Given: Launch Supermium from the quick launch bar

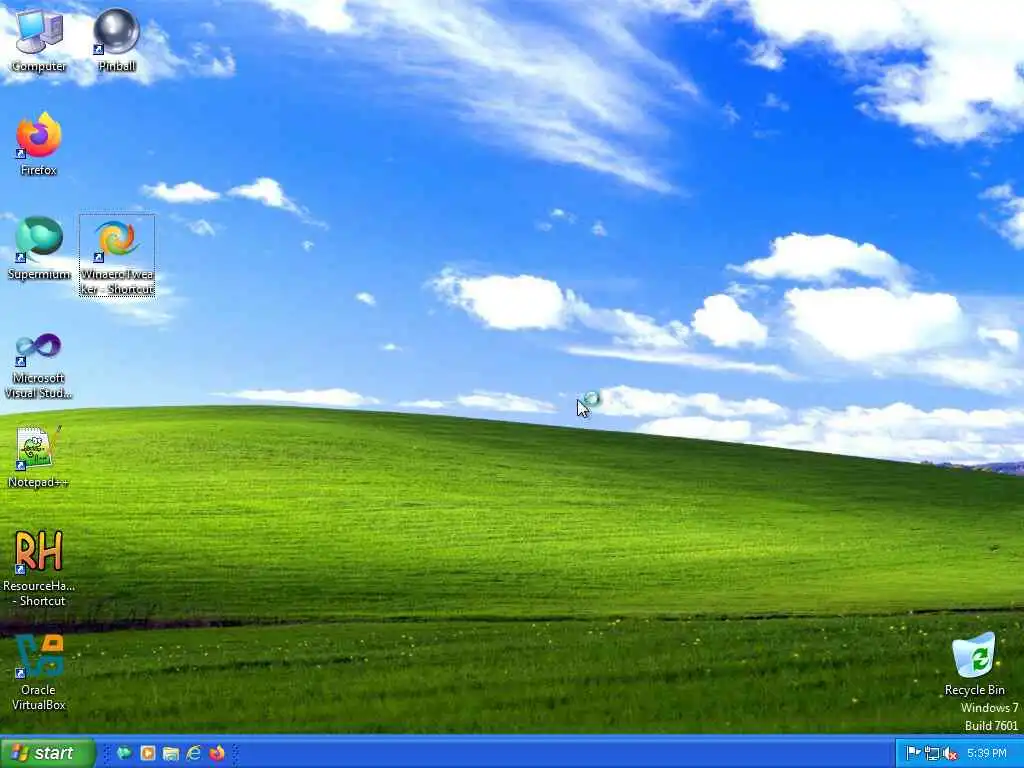Looking at the screenshot, I should [123, 753].
